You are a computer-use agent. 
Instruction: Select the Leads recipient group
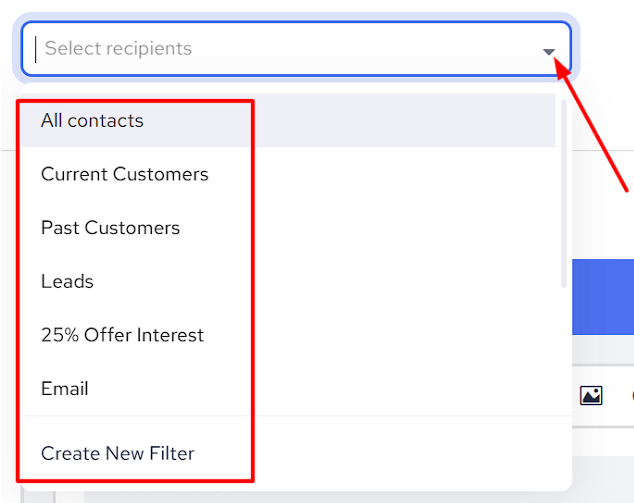click(x=67, y=281)
